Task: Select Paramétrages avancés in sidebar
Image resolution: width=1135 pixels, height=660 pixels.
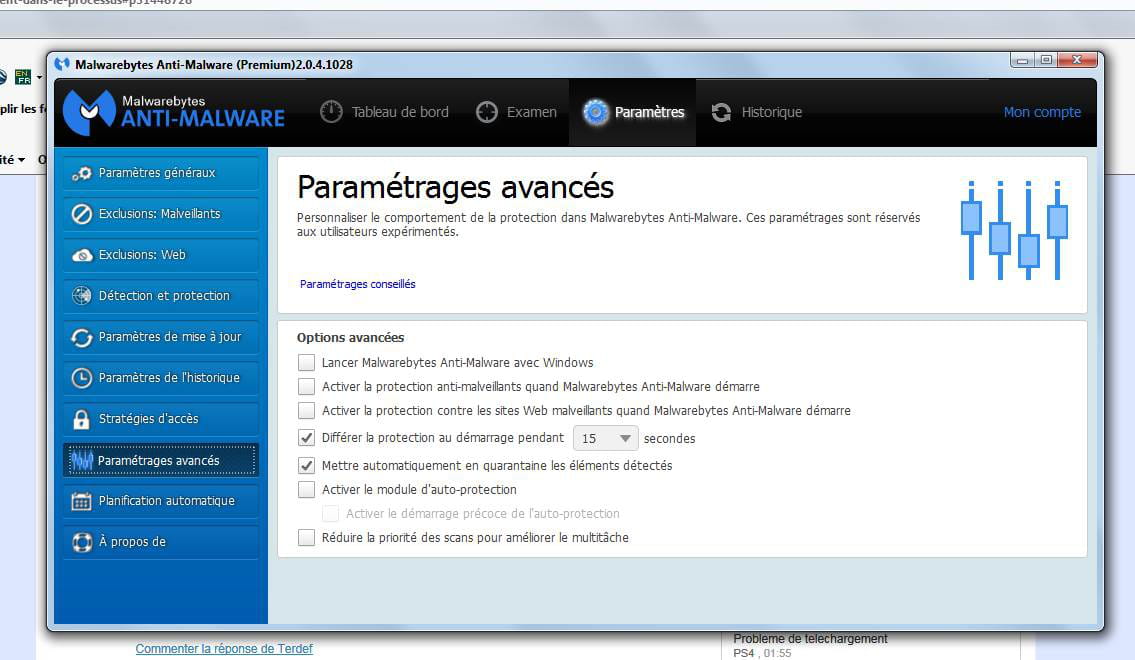Action: 161,460
